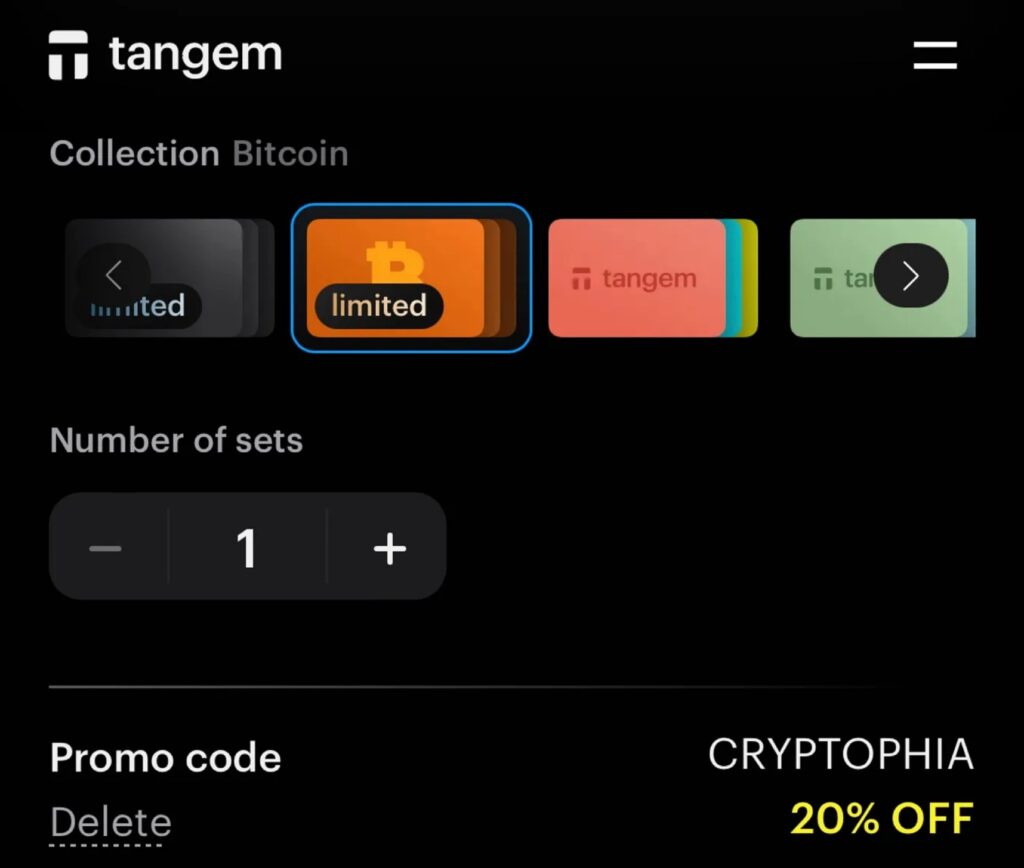Open the hamburger menu
Screen dimensions: 1024x868
935,55
